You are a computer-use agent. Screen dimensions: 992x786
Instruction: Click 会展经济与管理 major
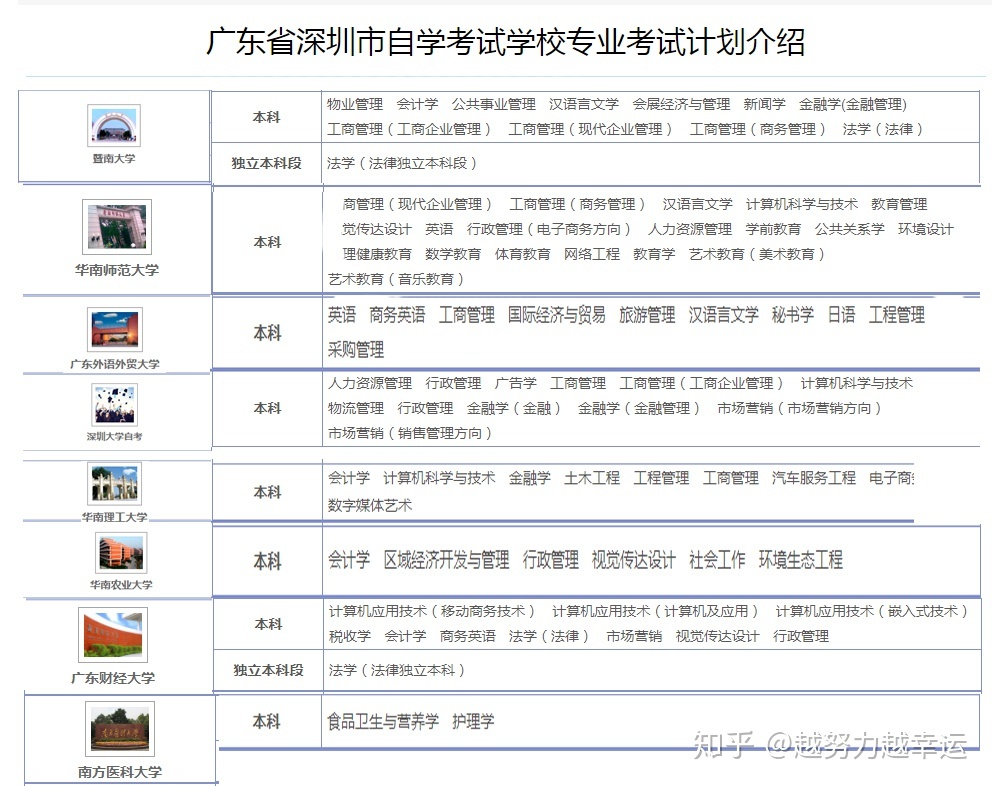tap(681, 104)
